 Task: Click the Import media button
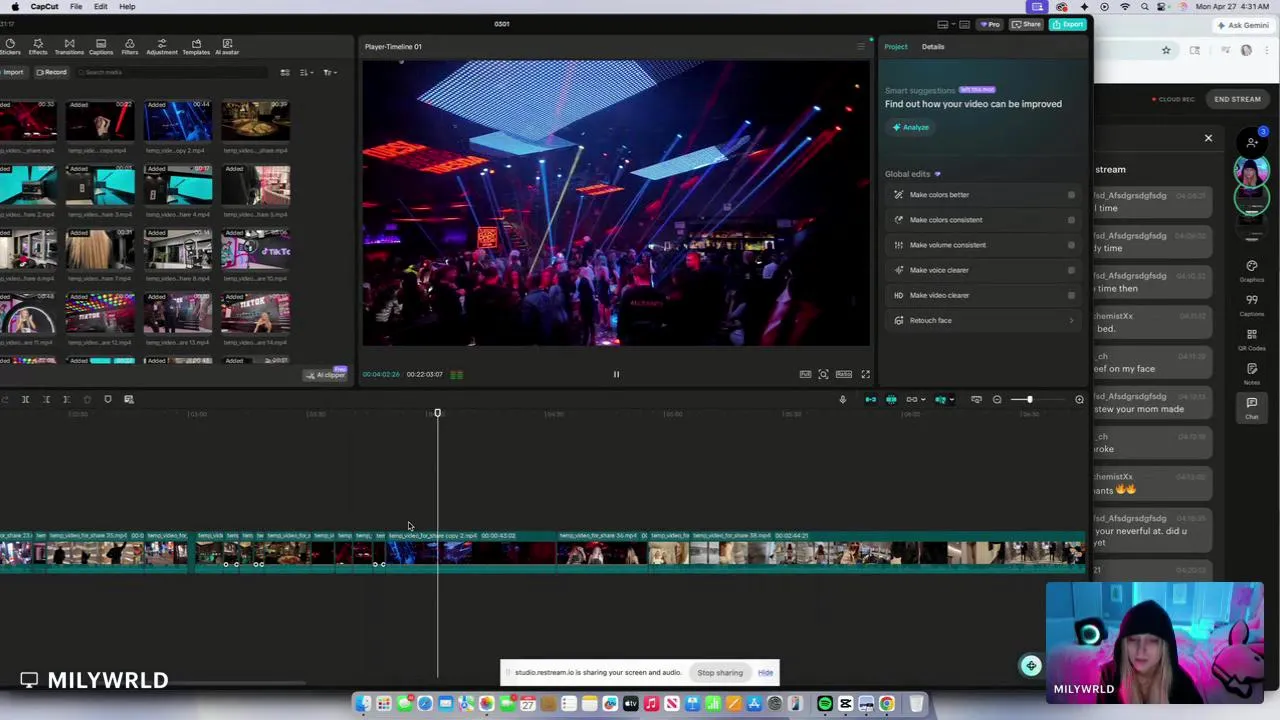coord(12,72)
